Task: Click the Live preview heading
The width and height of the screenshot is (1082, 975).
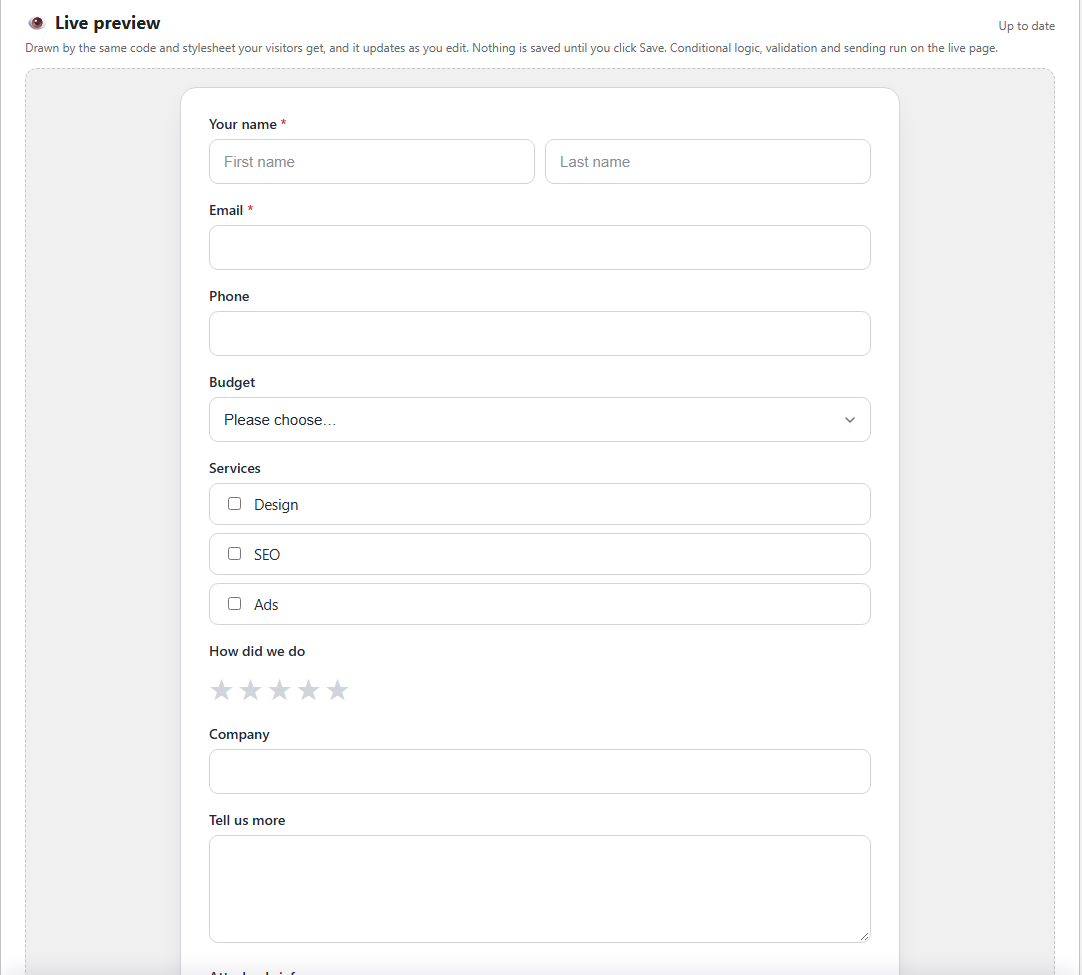Action: point(108,23)
